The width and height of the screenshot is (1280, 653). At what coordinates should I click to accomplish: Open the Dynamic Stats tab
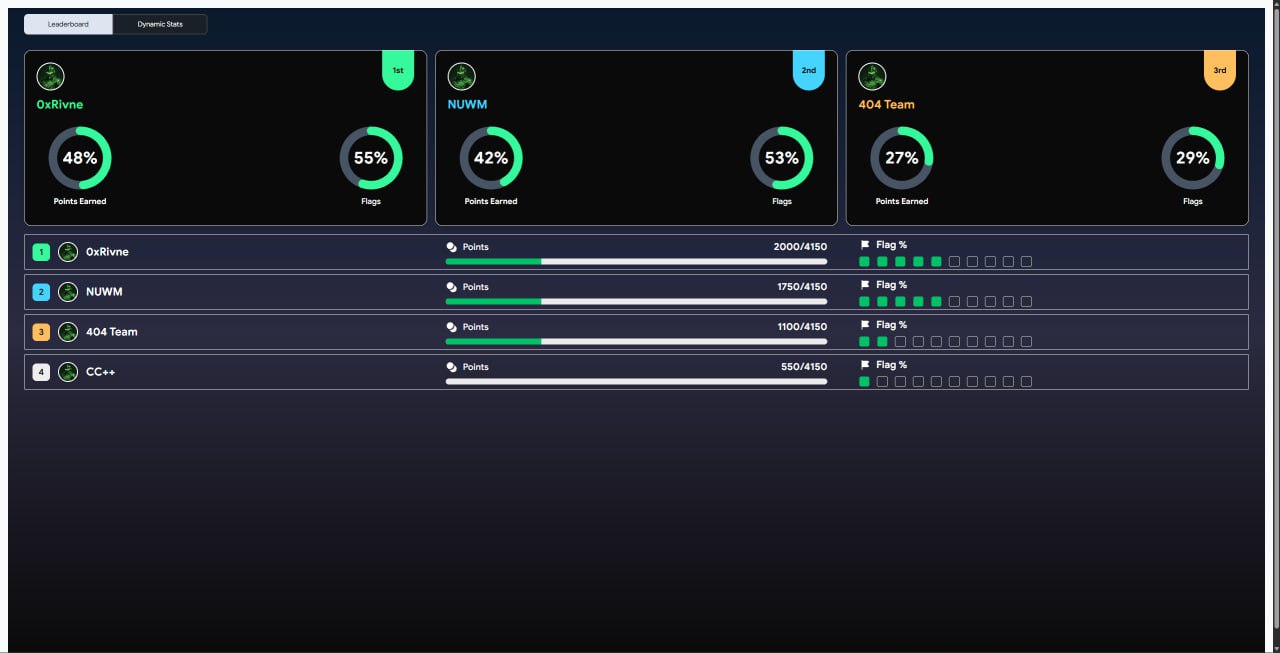[160, 24]
